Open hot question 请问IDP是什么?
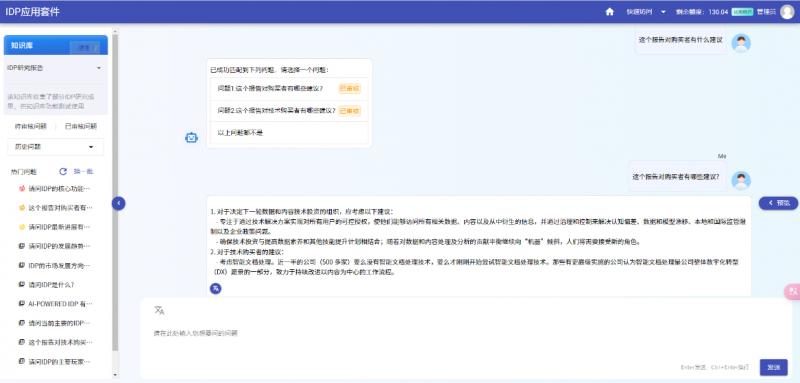800x383 pixels. (51, 285)
